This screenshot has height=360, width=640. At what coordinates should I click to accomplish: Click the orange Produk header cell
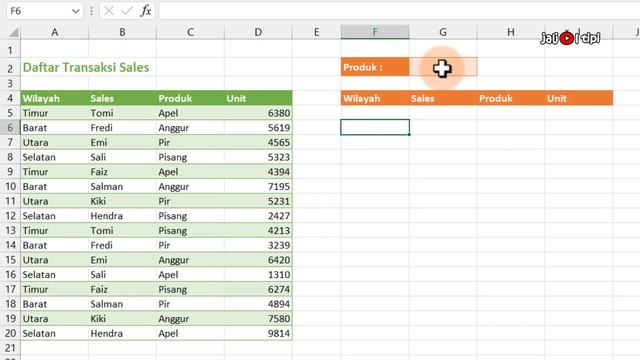(511, 98)
